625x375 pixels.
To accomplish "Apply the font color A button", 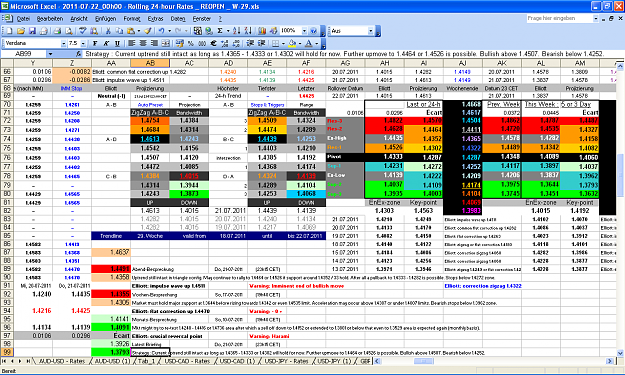I will click(308, 43).
